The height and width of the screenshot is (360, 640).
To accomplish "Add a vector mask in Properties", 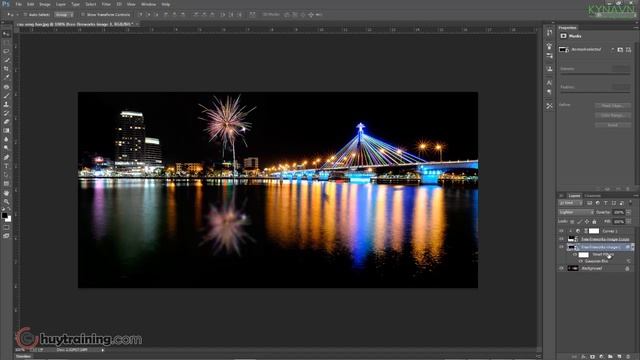I will click(629, 49).
